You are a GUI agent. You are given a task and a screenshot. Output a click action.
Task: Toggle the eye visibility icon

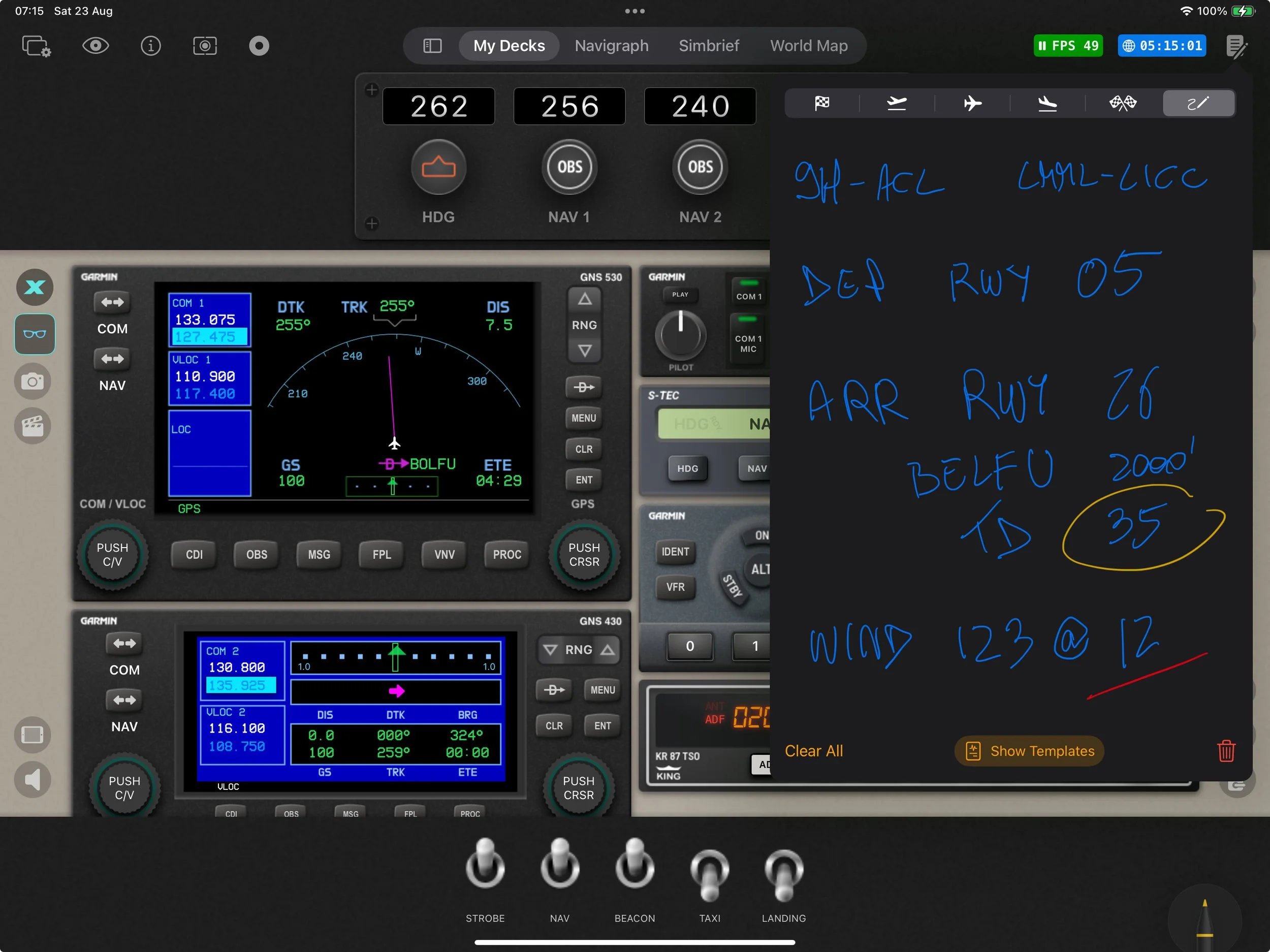[x=96, y=46]
